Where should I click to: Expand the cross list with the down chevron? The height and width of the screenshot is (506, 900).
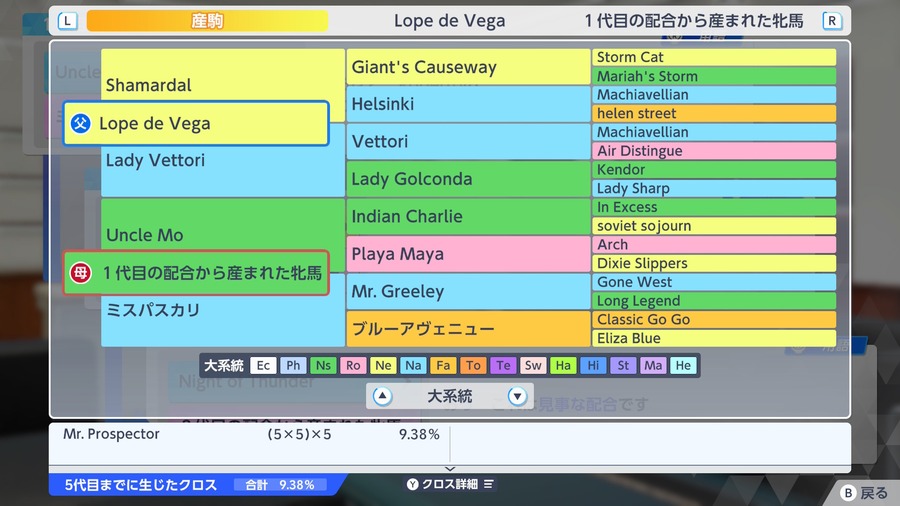(450, 469)
